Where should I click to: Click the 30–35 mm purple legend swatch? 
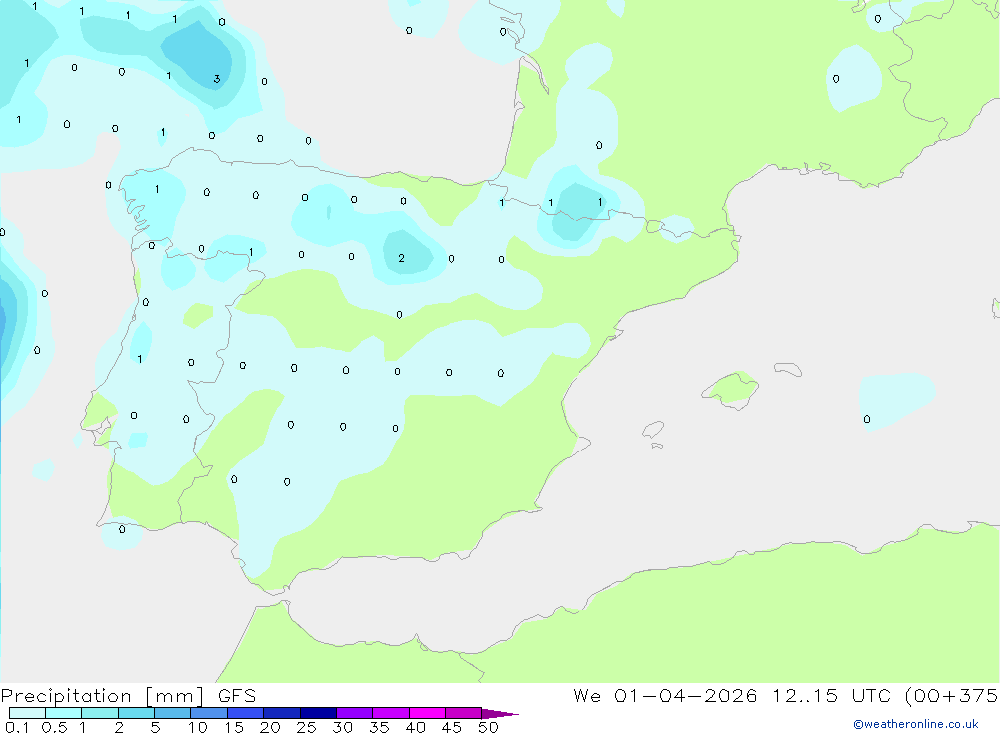[x=355, y=713]
